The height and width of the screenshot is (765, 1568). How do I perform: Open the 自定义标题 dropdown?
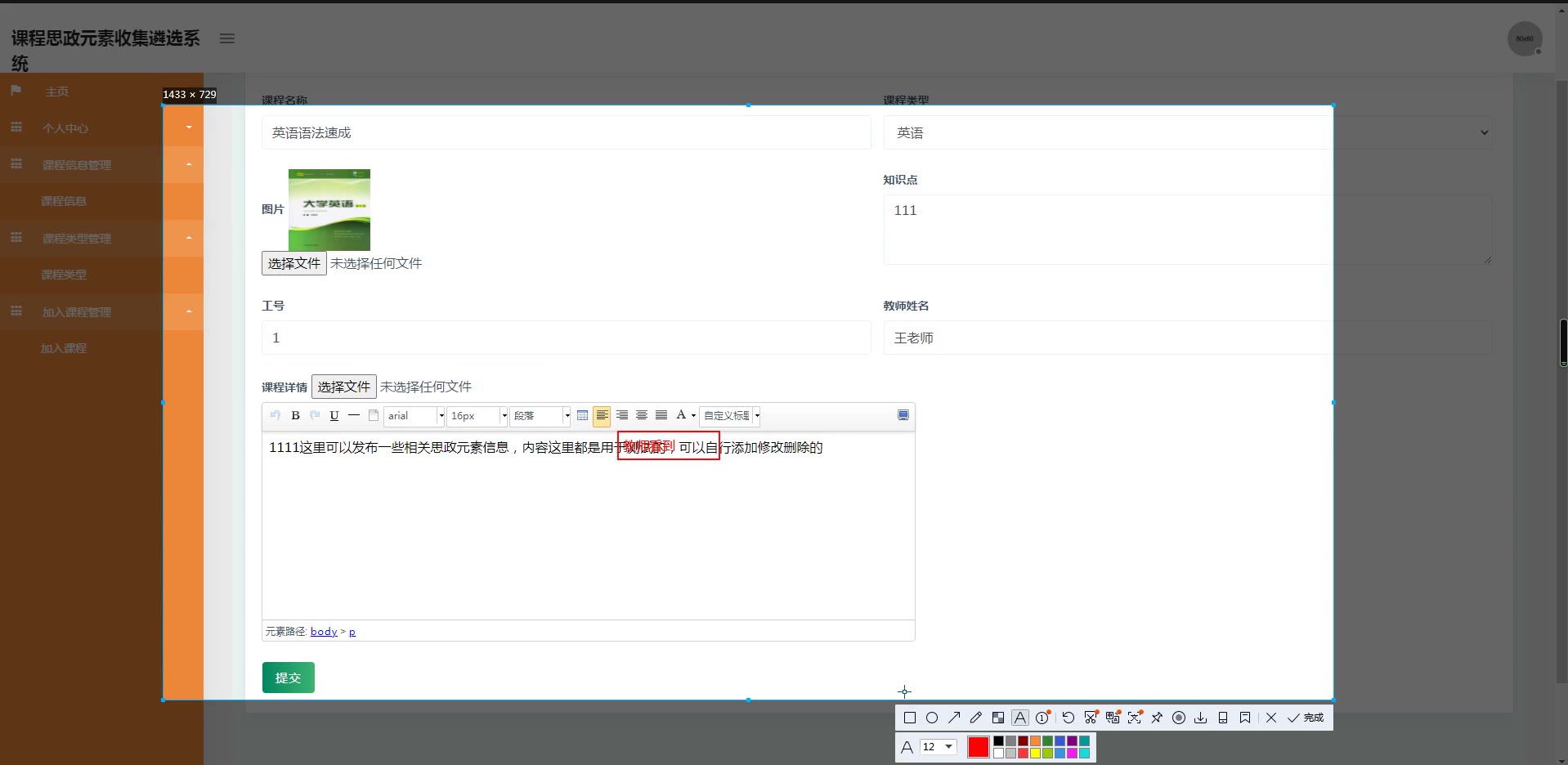click(730, 415)
